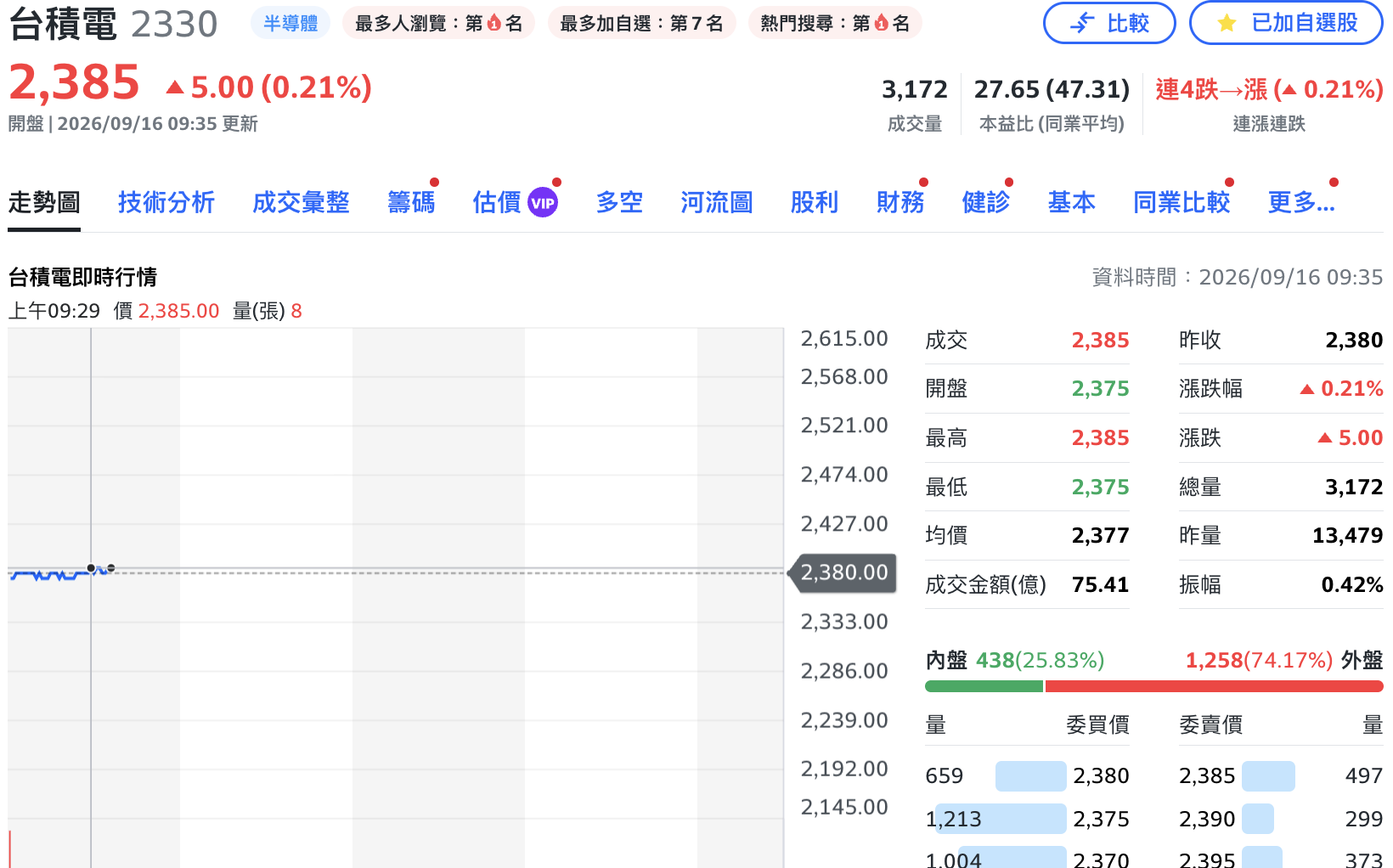Switch to the 多空 tab
Image resolution: width=1393 pixels, height=868 pixels.
(x=619, y=202)
